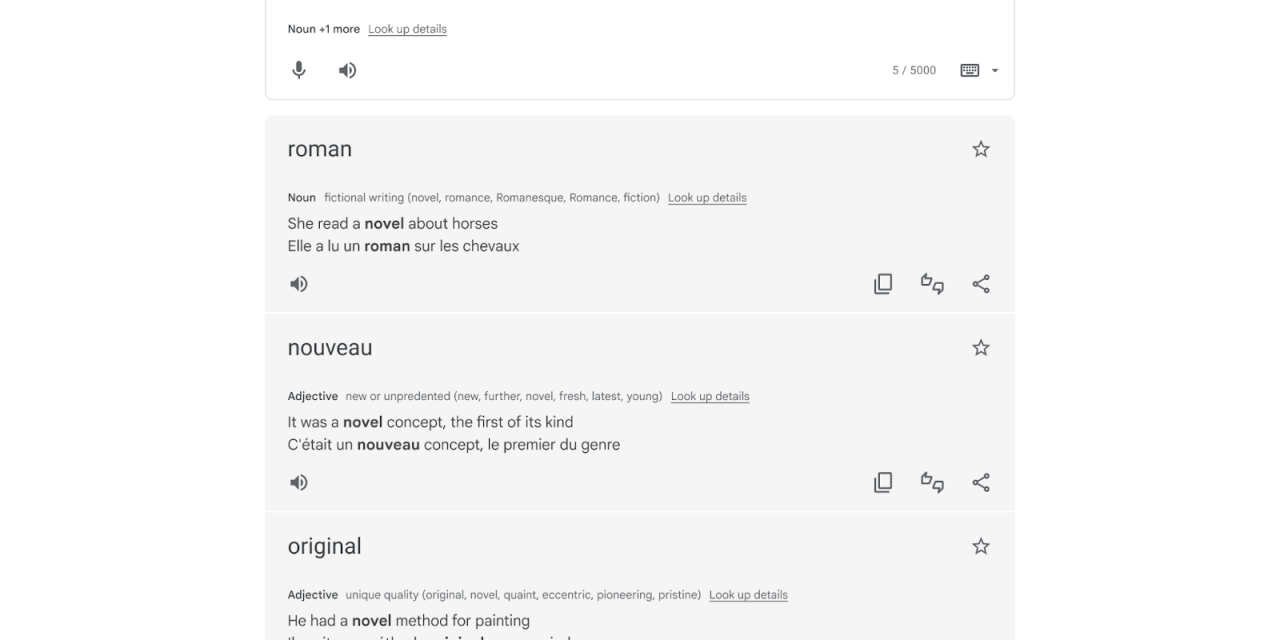Viewport: 1280px width, 640px height.
Task: Click the 'nouveau' translation heading
Action: (330, 348)
